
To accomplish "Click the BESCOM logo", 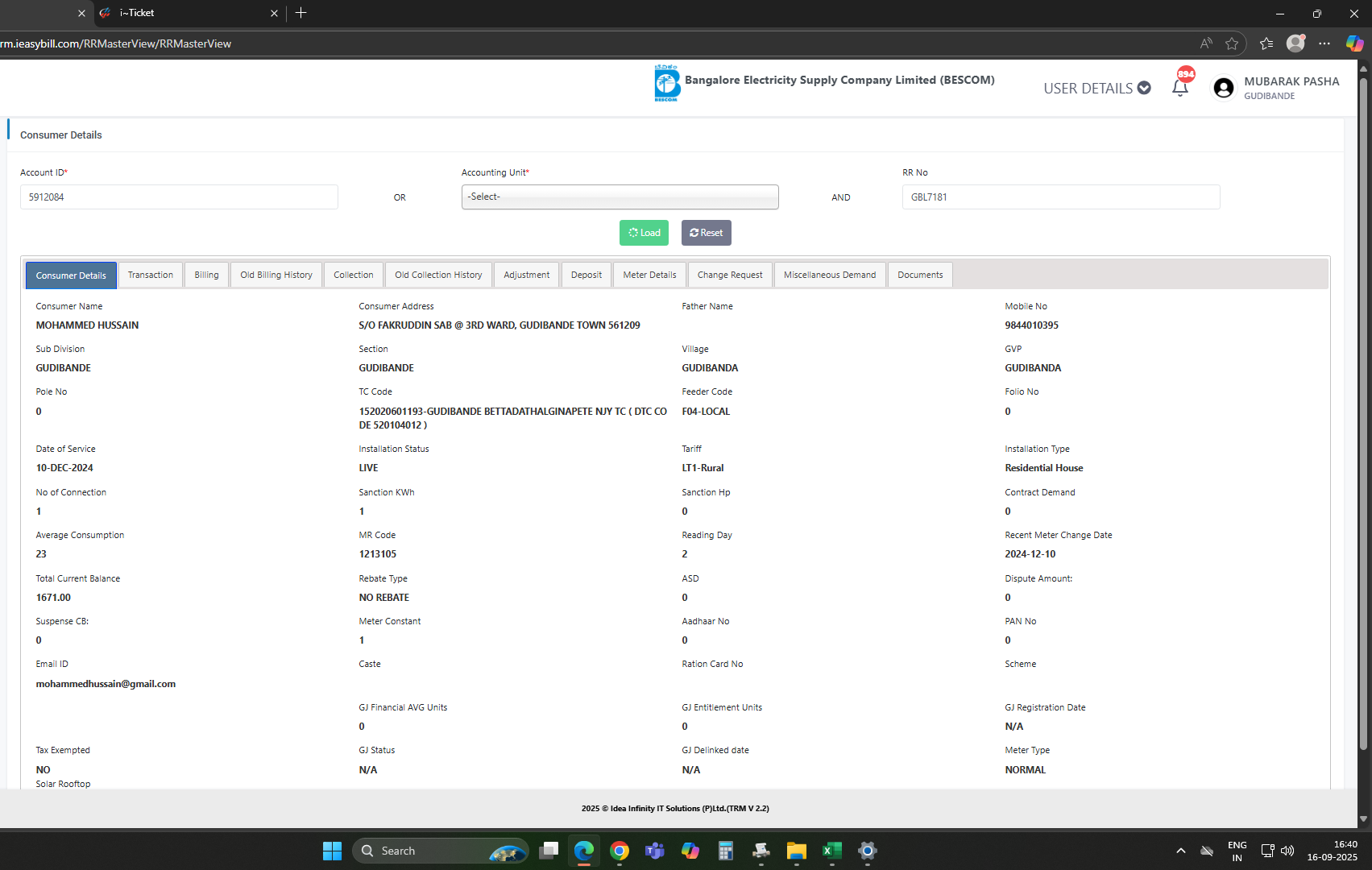I will tap(666, 83).
